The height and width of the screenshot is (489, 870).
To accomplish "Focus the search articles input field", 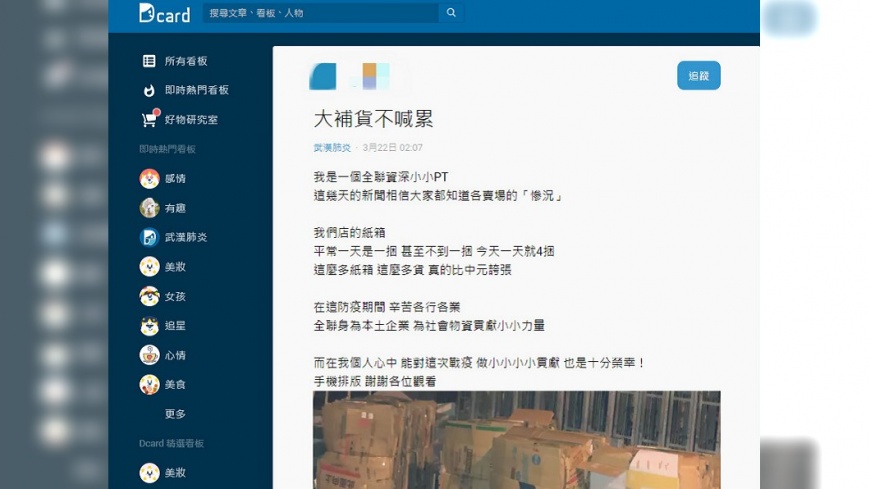I will tap(321, 13).
